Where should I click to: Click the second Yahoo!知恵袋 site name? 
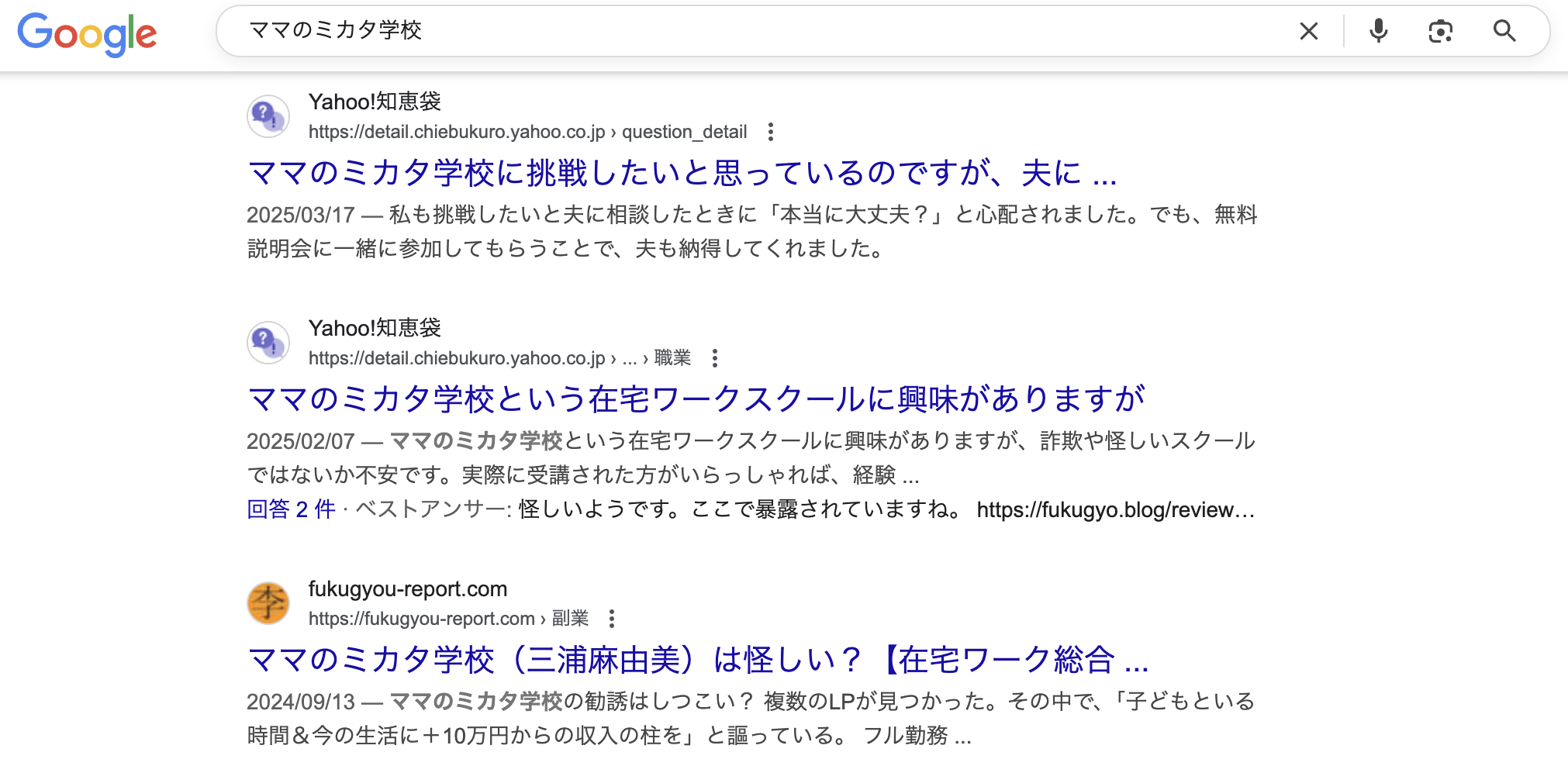(375, 328)
